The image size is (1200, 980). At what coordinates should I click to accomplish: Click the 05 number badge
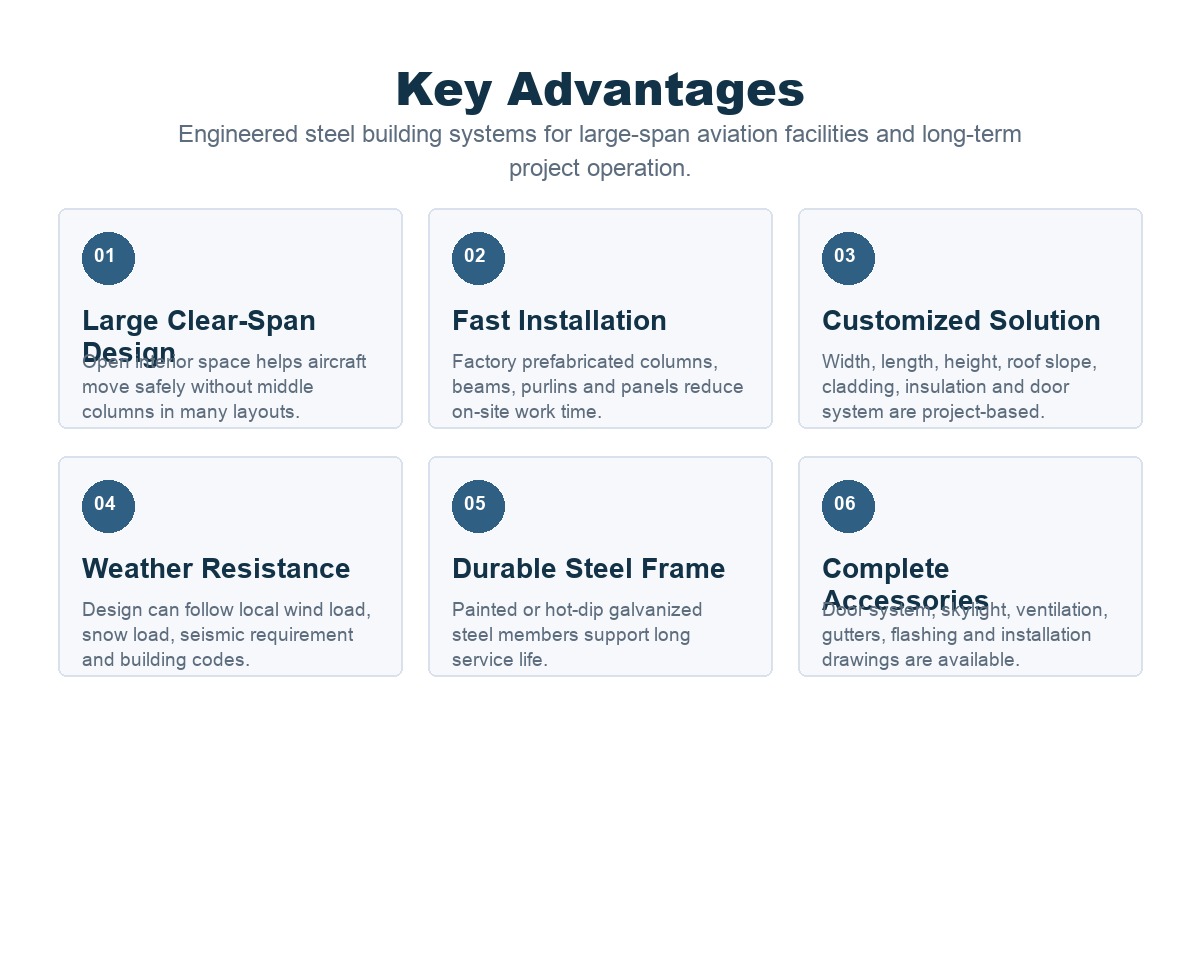tap(478, 506)
